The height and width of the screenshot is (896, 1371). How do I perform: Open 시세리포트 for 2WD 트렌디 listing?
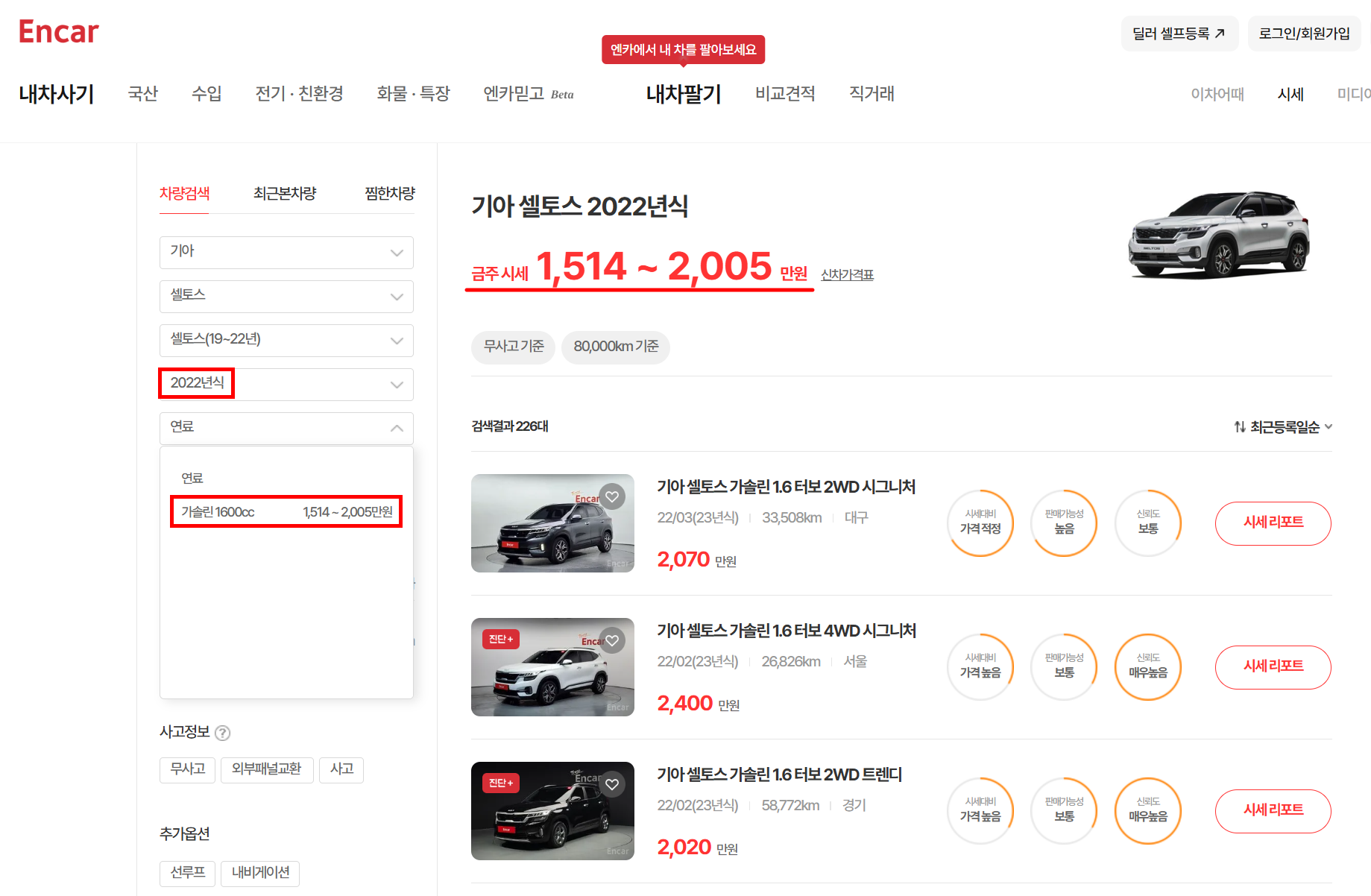click(x=1273, y=811)
